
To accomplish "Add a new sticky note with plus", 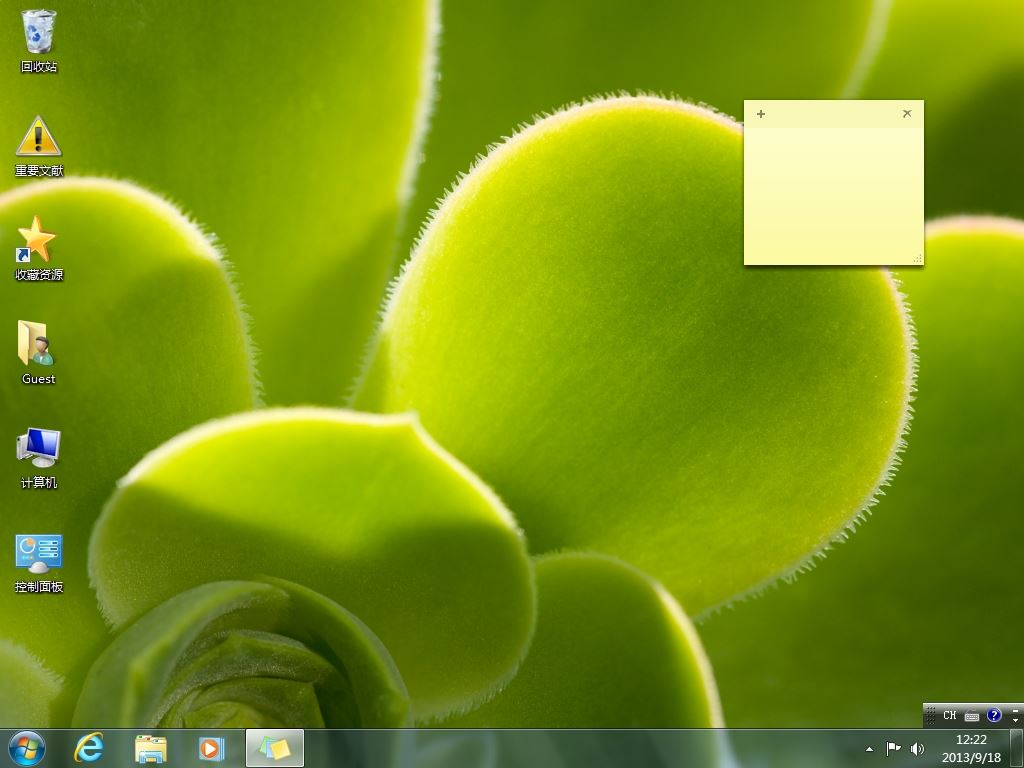I will [761, 114].
